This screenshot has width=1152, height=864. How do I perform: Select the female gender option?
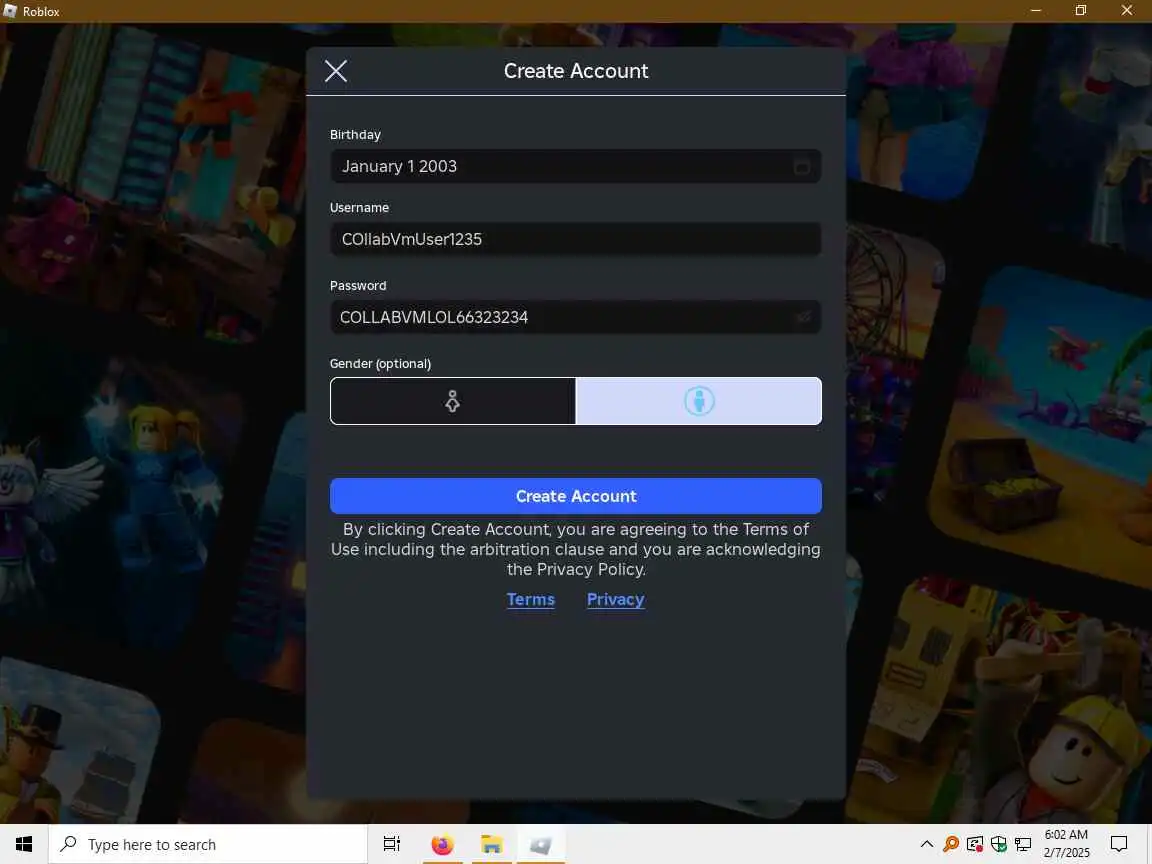click(x=453, y=401)
